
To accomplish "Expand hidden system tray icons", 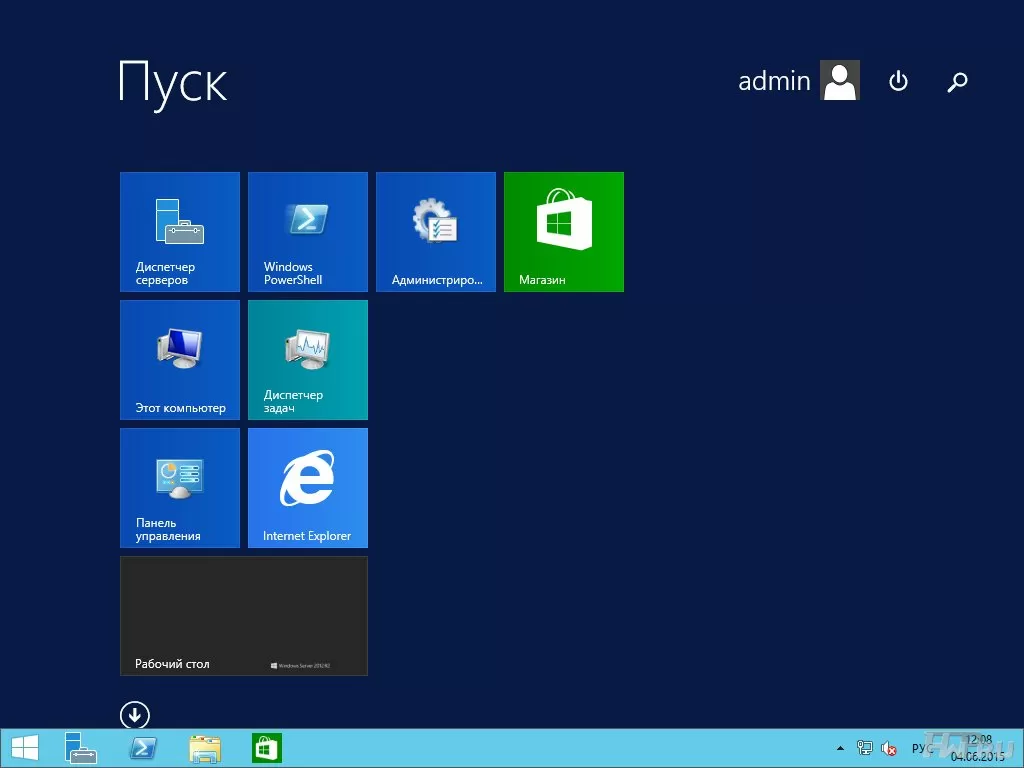I will click(x=840, y=749).
